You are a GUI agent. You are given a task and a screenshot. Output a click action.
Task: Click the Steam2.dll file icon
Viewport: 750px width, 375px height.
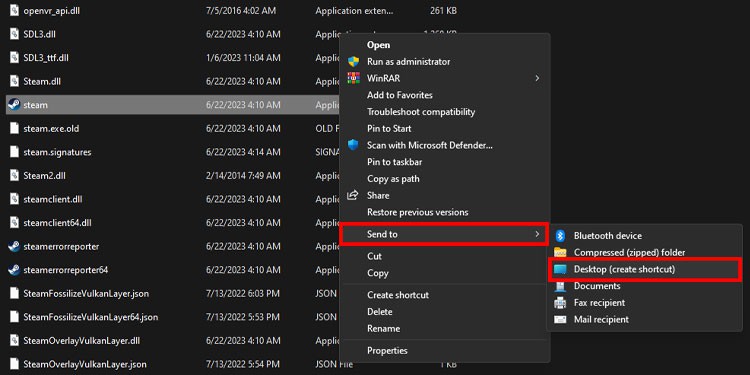click(14, 176)
